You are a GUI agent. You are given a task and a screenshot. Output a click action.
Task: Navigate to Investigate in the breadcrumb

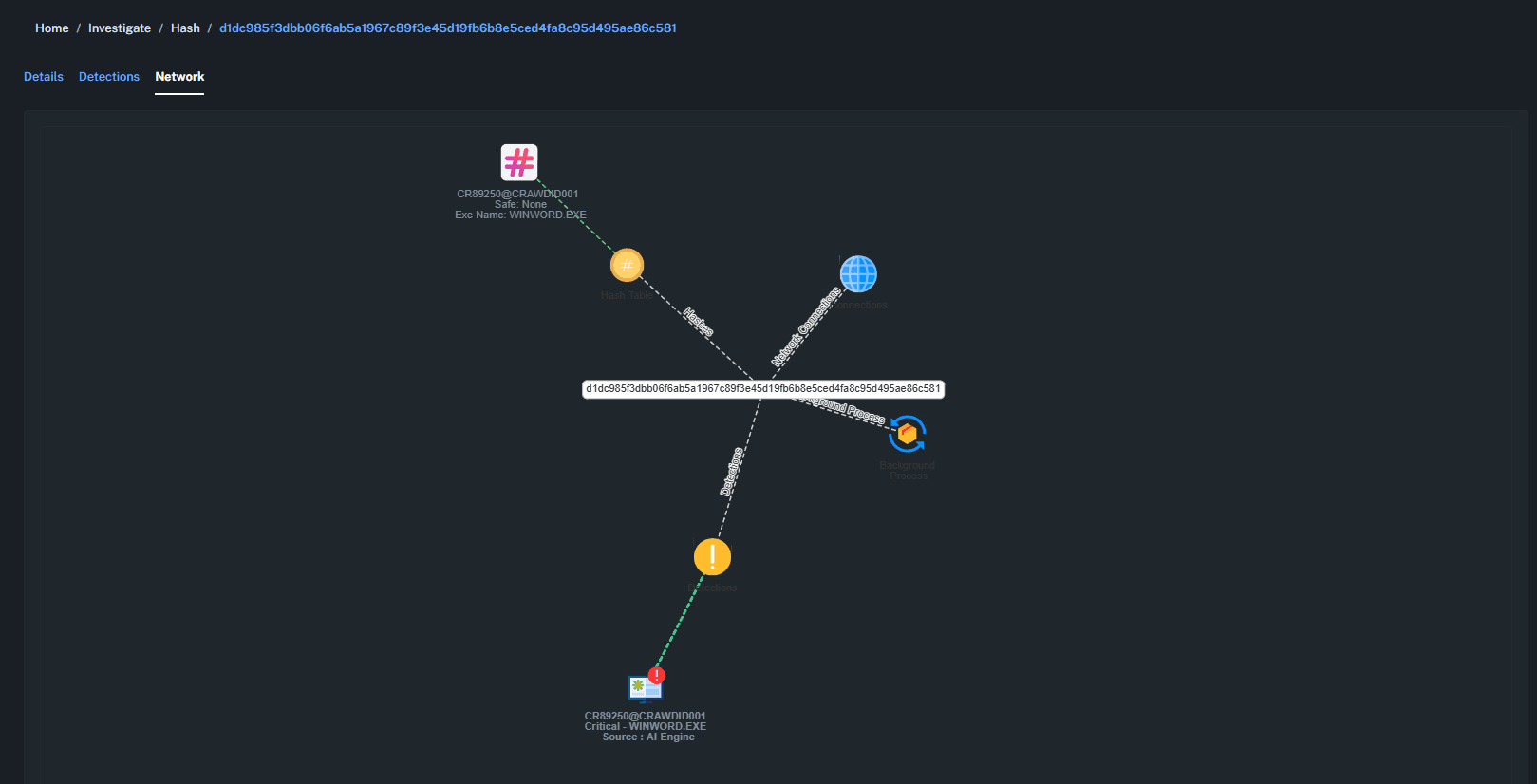[x=120, y=28]
